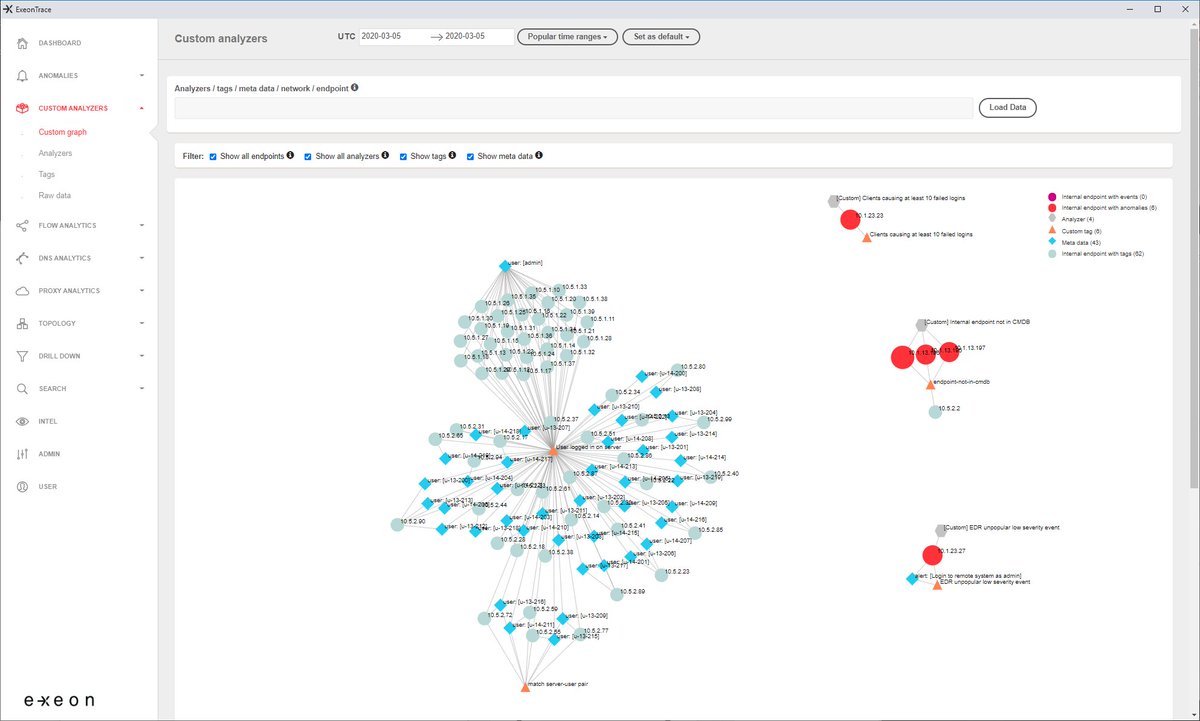
Task: Open the Custom graph page
Action: pyautogui.click(x=64, y=131)
